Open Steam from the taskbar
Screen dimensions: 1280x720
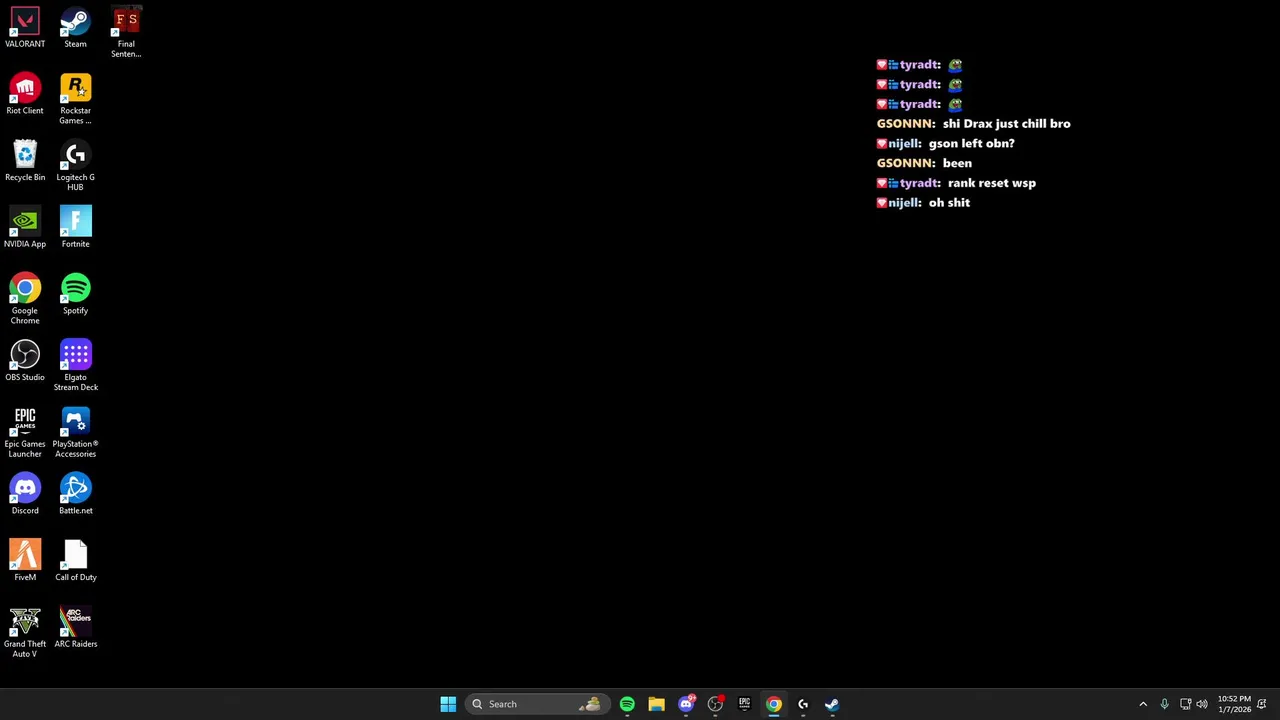(x=832, y=704)
